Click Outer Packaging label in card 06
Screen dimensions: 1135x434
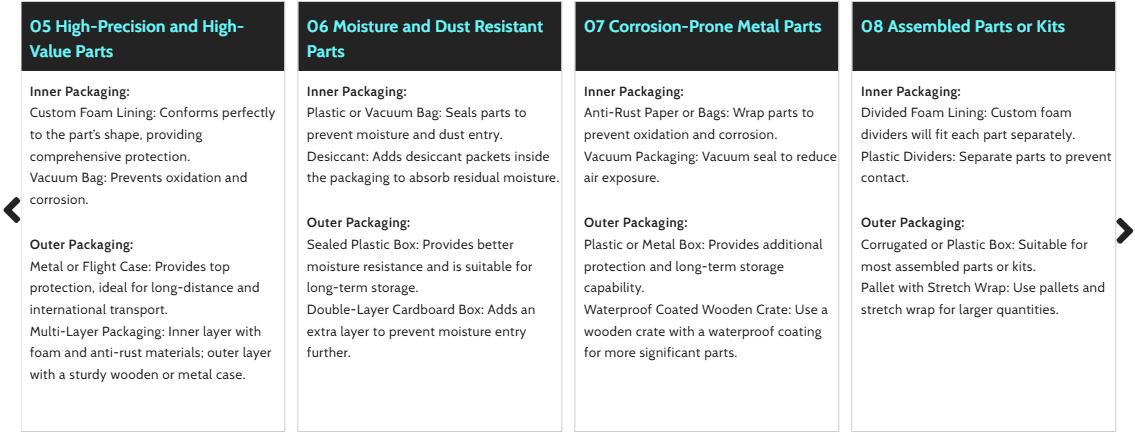(358, 223)
